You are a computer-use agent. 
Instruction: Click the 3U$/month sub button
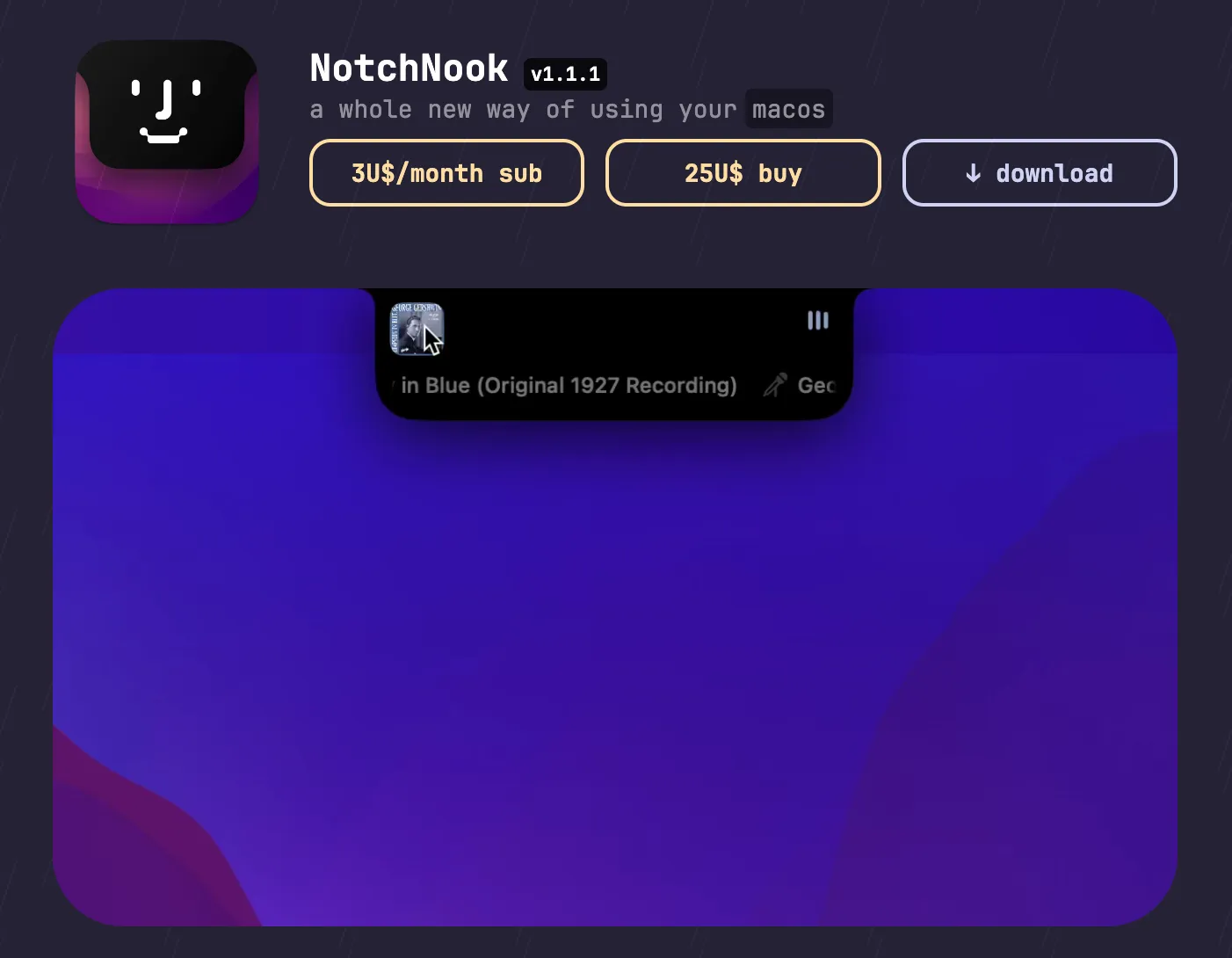[446, 173]
